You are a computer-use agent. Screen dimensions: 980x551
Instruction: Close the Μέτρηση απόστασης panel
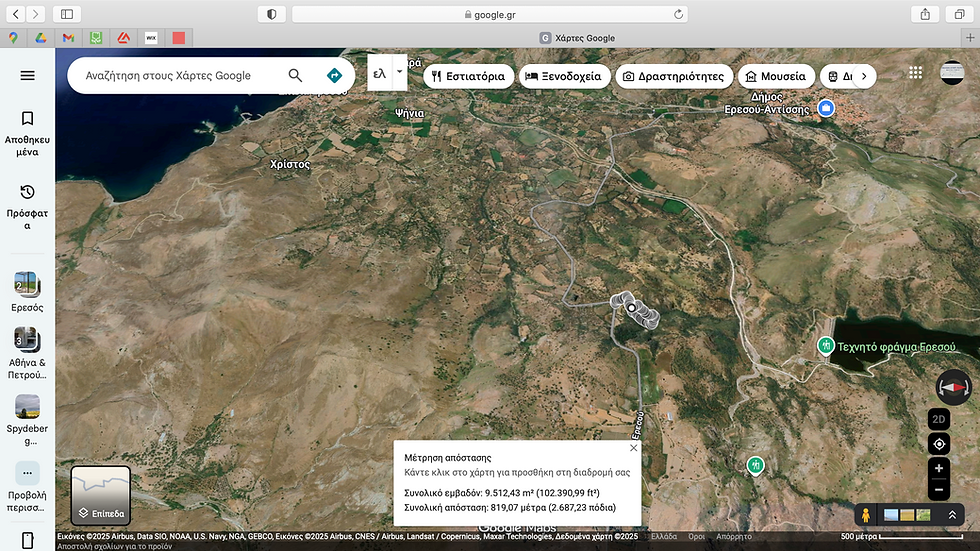point(633,448)
